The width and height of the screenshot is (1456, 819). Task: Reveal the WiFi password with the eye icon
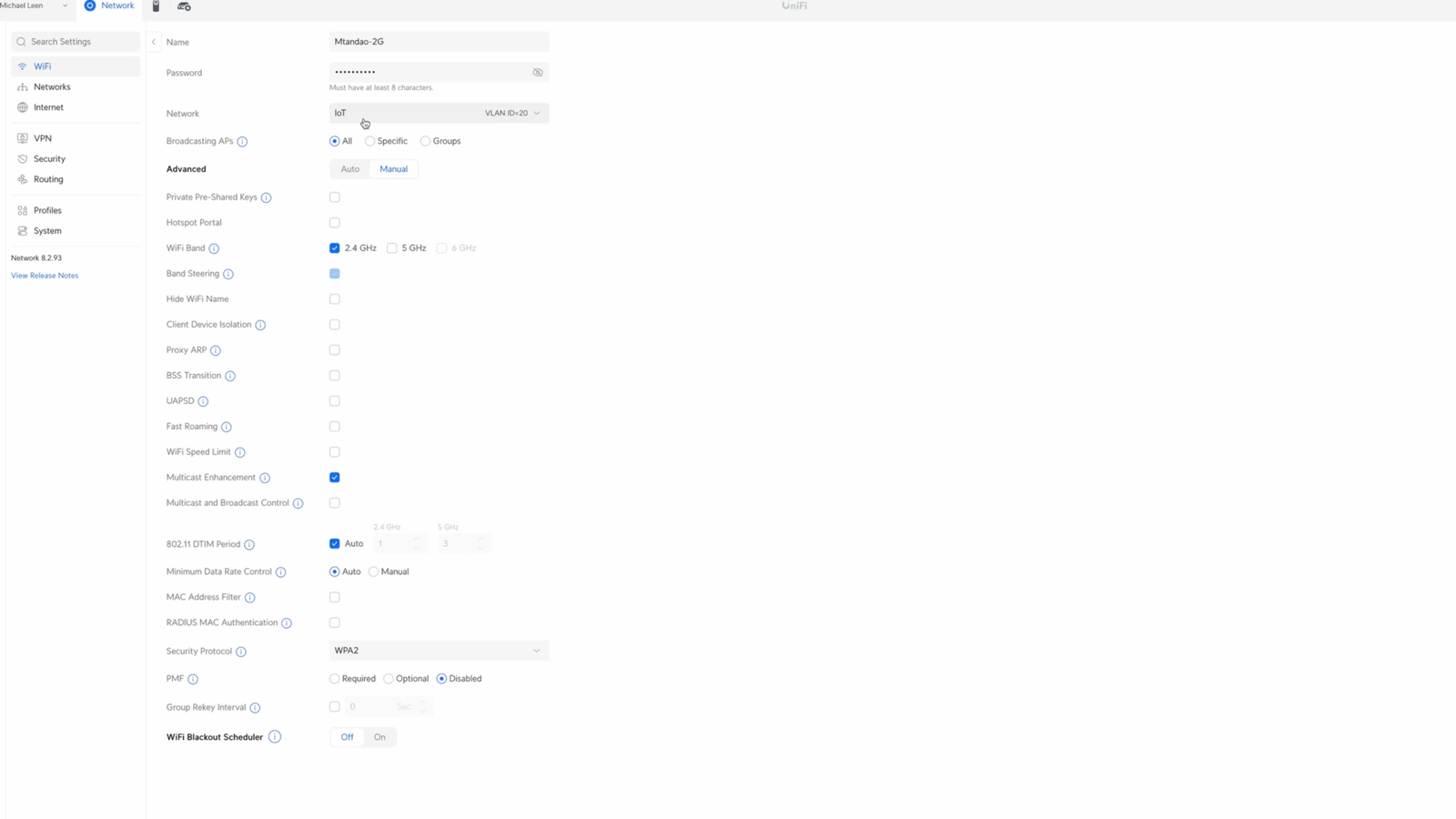tap(537, 72)
